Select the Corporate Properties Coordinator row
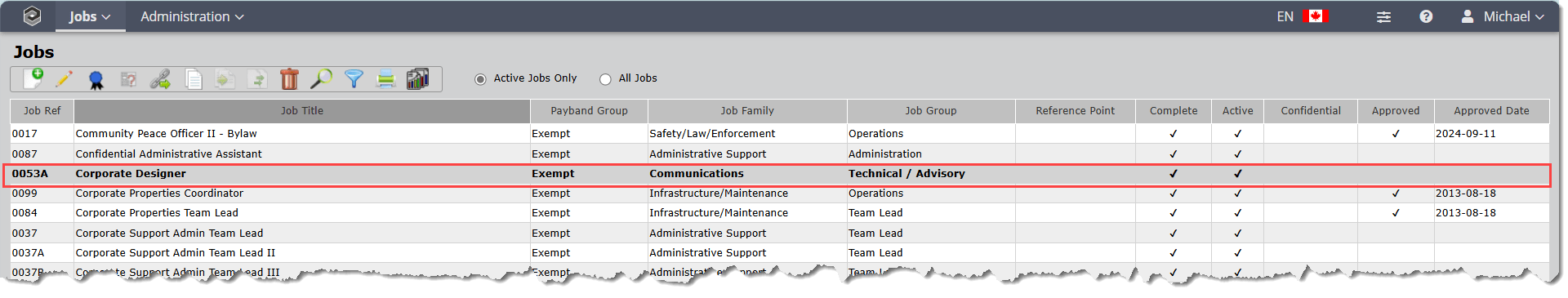This screenshot has width=1568, height=298. click(x=780, y=193)
